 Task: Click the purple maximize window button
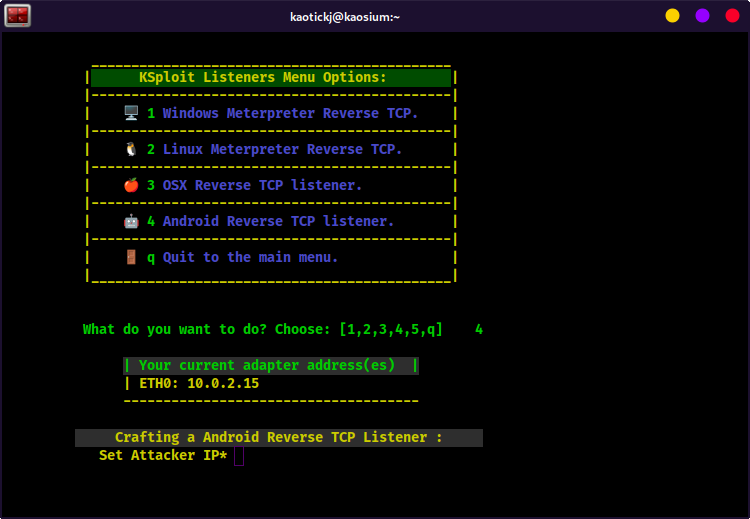point(702,16)
